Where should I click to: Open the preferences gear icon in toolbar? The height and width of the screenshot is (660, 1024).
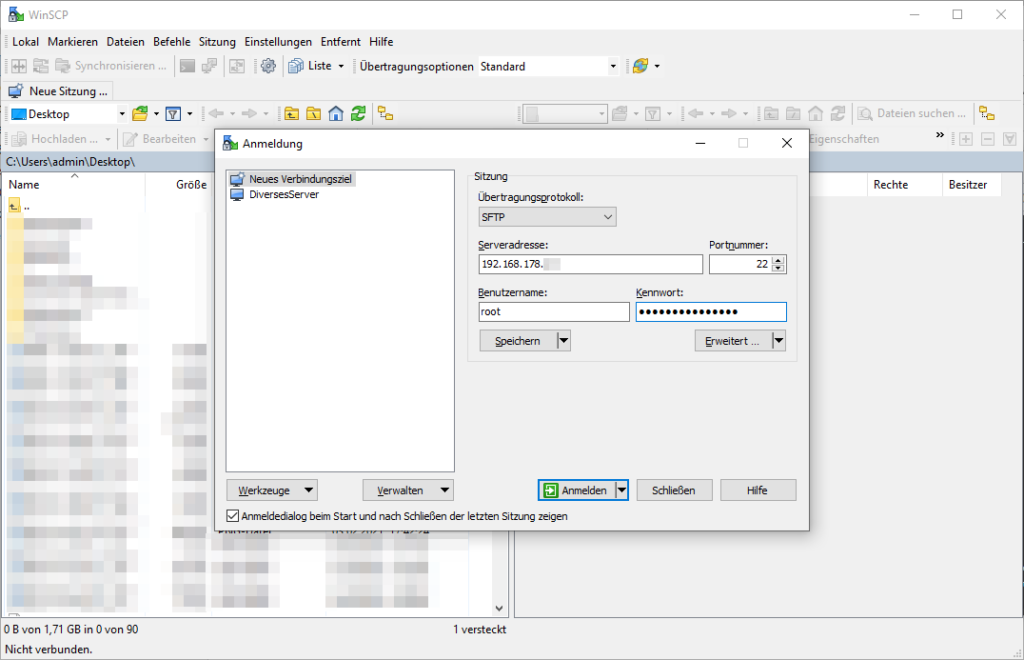click(267, 66)
